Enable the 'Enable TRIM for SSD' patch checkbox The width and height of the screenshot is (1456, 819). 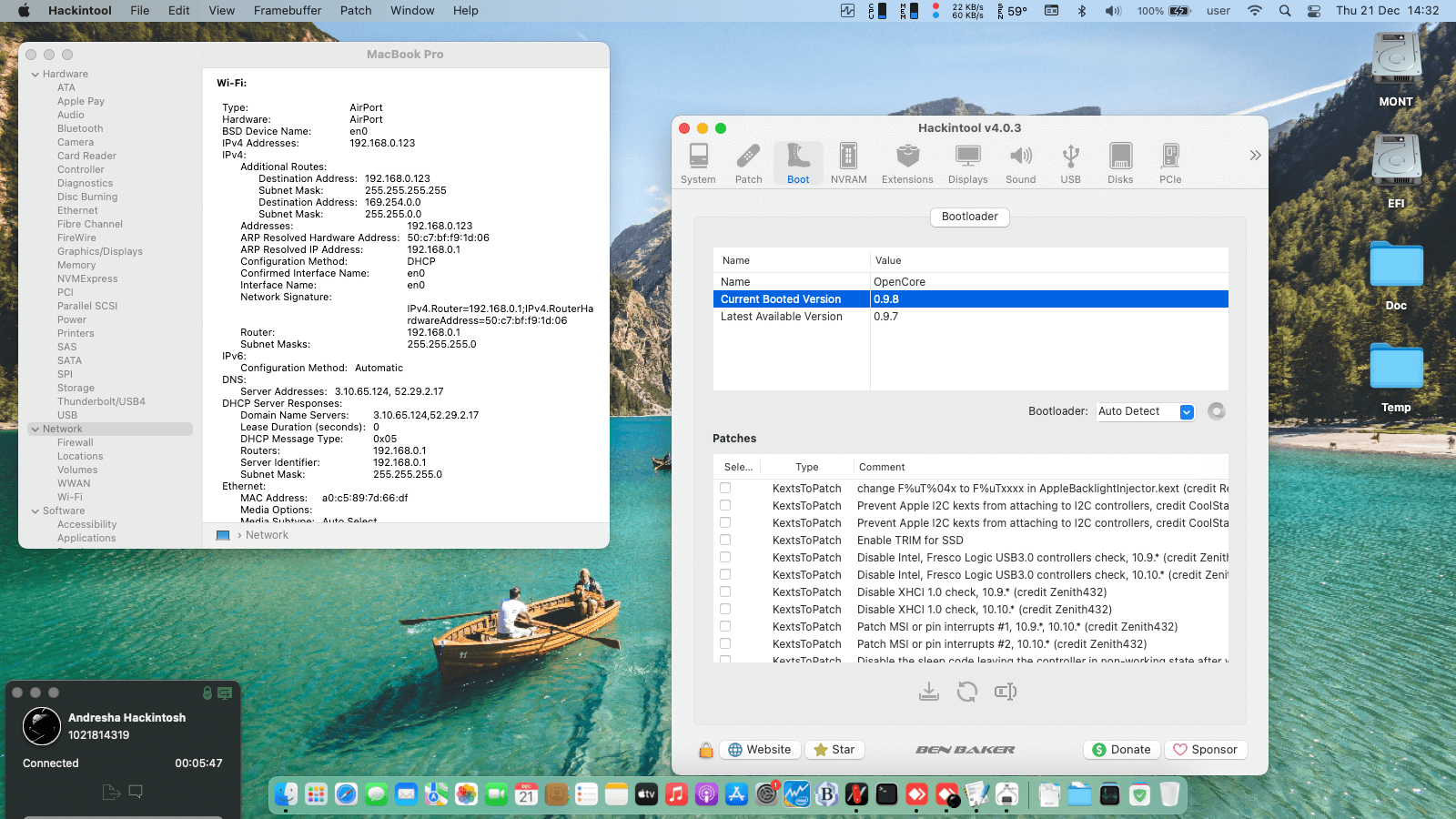[x=724, y=540]
